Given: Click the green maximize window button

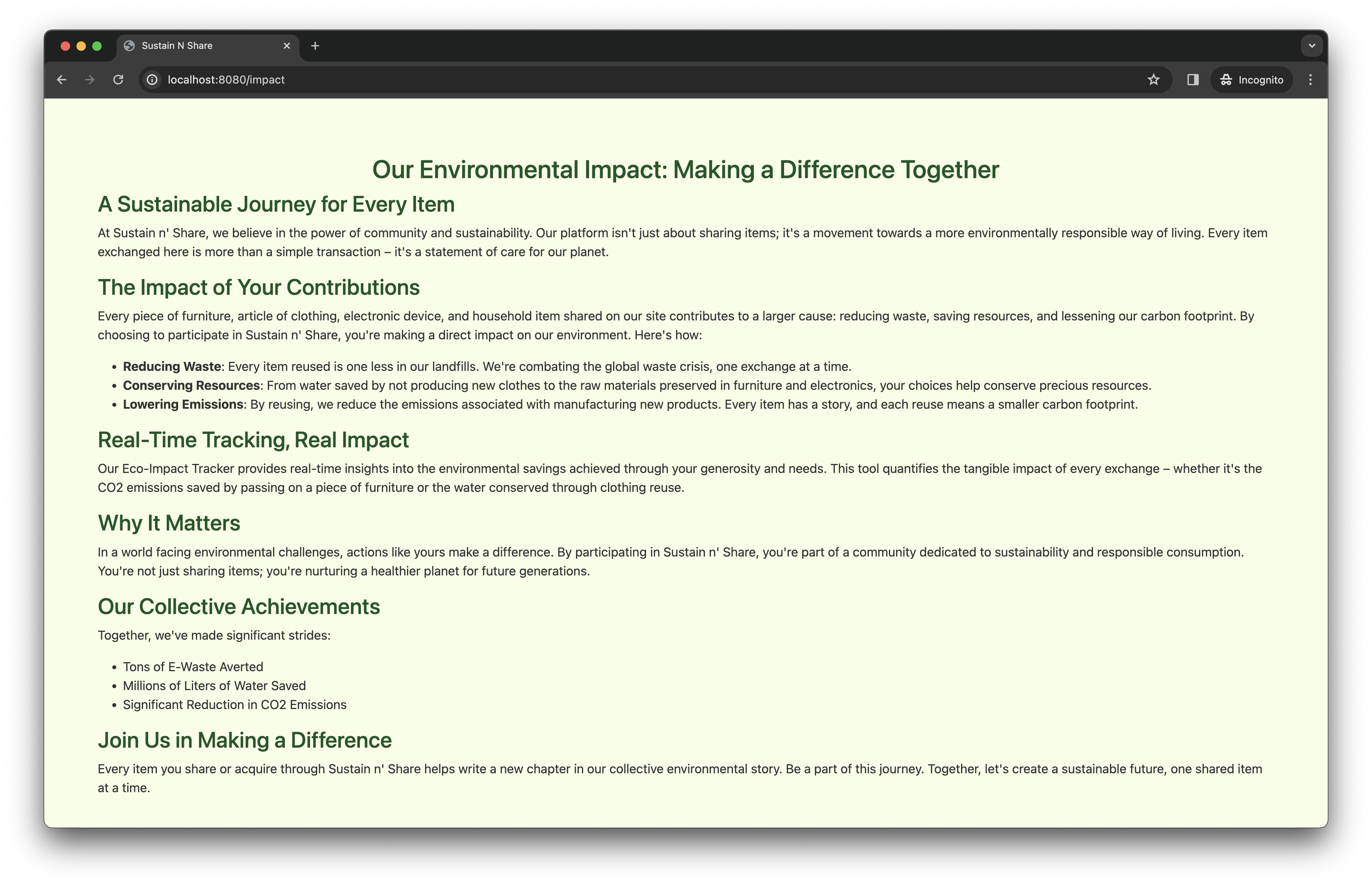Looking at the screenshot, I should click(97, 46).
